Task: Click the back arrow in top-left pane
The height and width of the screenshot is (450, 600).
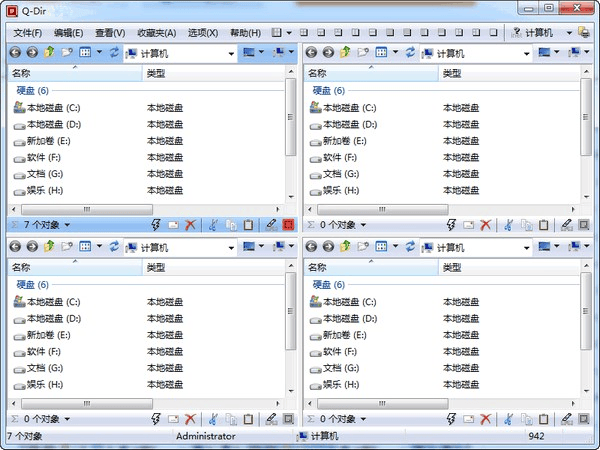Action: point(15,52)
